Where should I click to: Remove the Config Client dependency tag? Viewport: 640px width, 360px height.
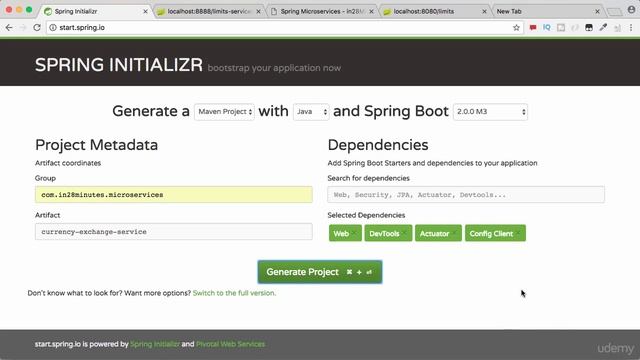tap(518, 233)
